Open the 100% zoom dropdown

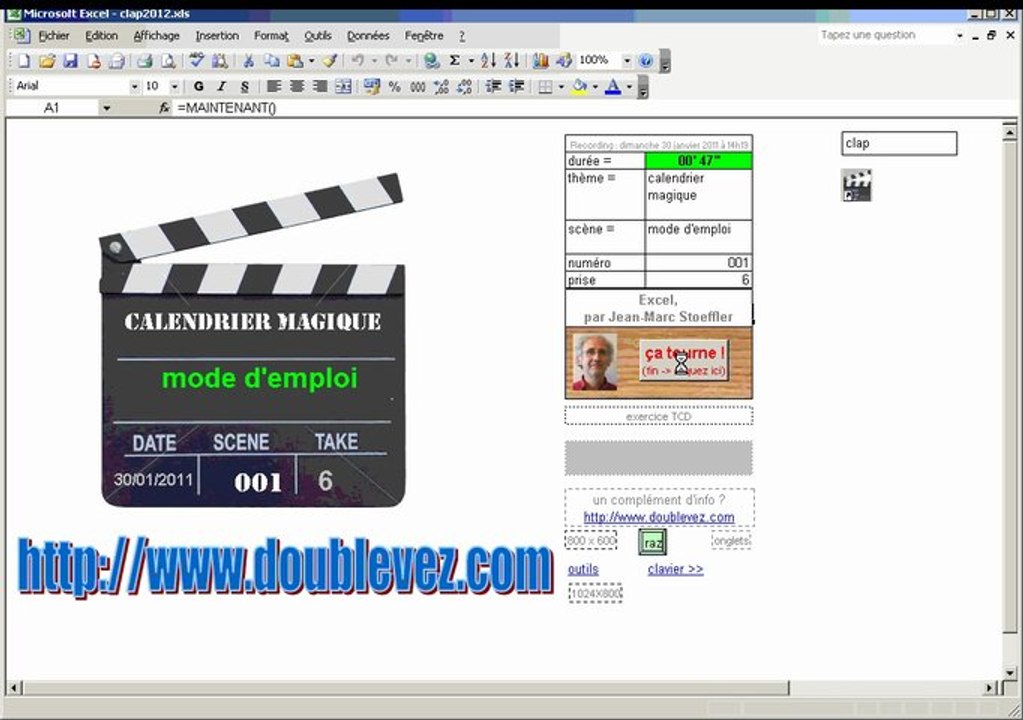pyautogui.click(x=627, y=61)
